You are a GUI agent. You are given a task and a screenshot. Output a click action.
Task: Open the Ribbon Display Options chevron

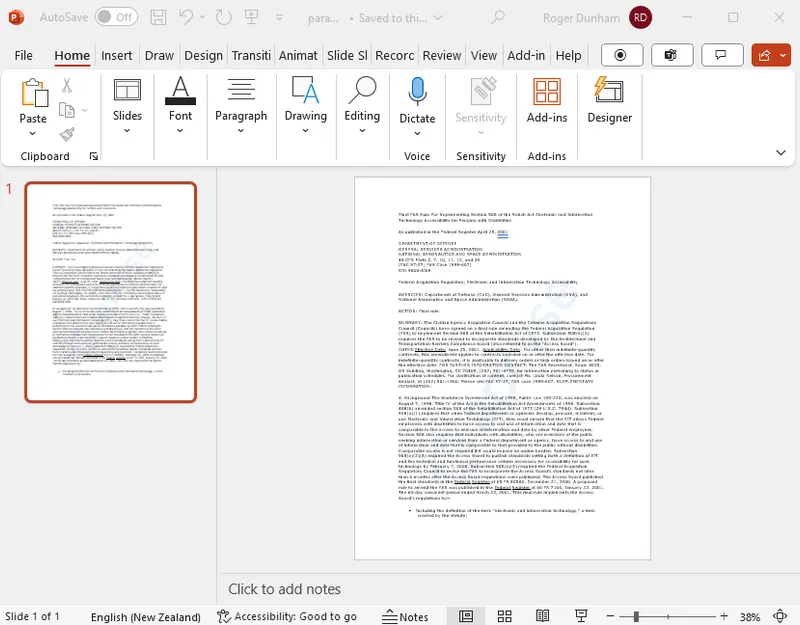(781, 152)
